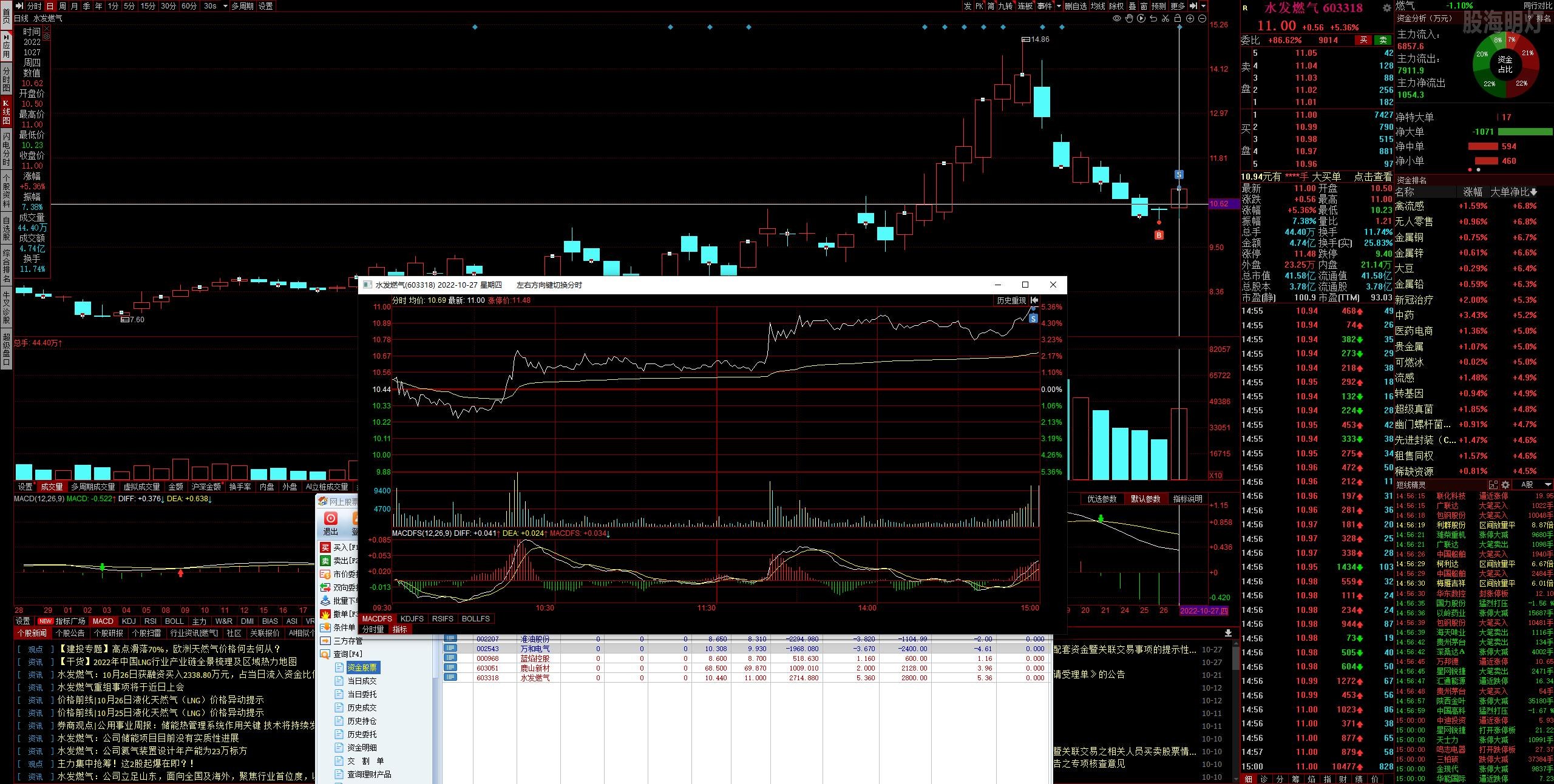Click the rewind icon next to 历史重现

point(1034,300)
